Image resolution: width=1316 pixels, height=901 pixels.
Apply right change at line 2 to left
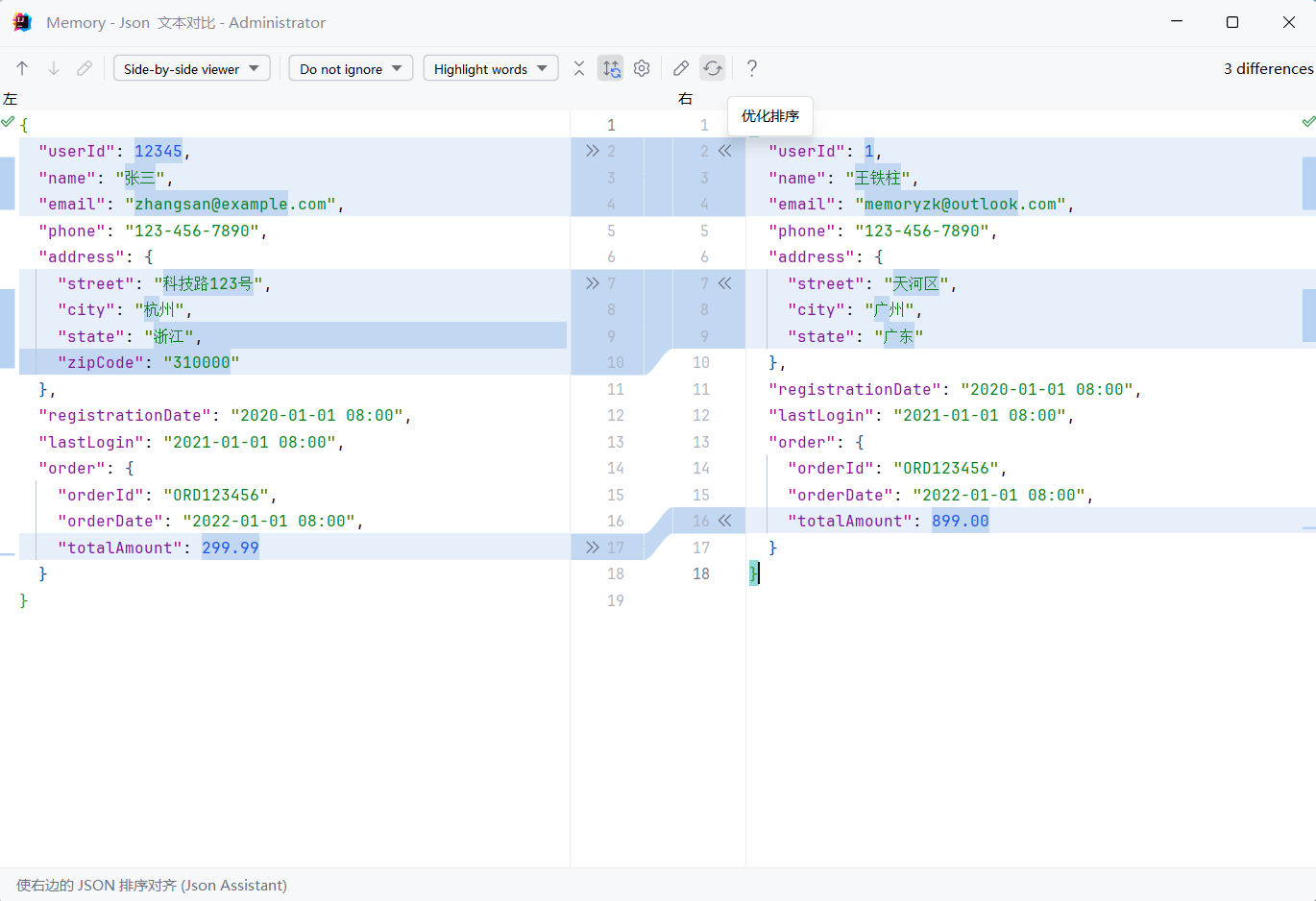725,151
